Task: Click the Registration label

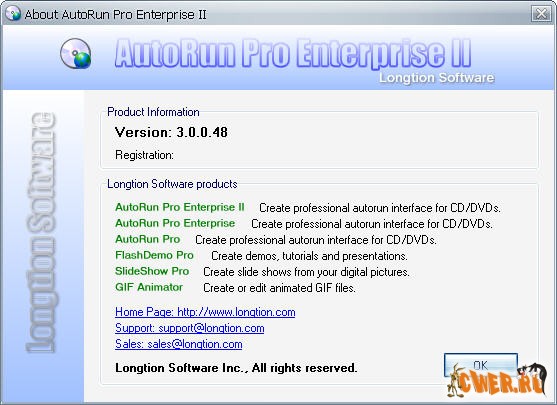Action: click(145, 155)
